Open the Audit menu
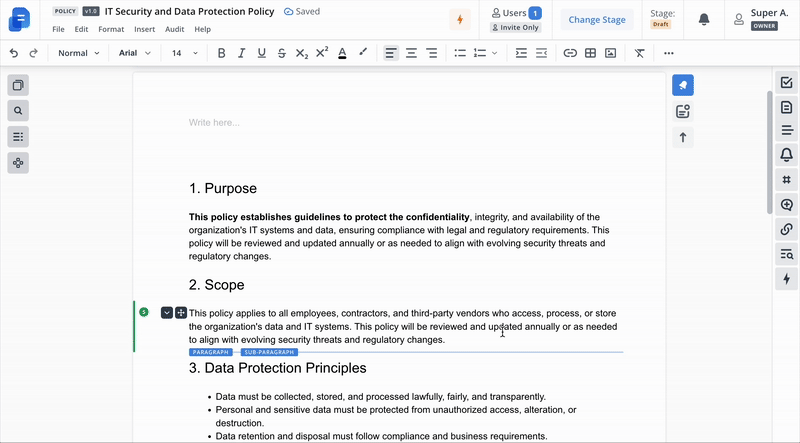 [174, 30]
